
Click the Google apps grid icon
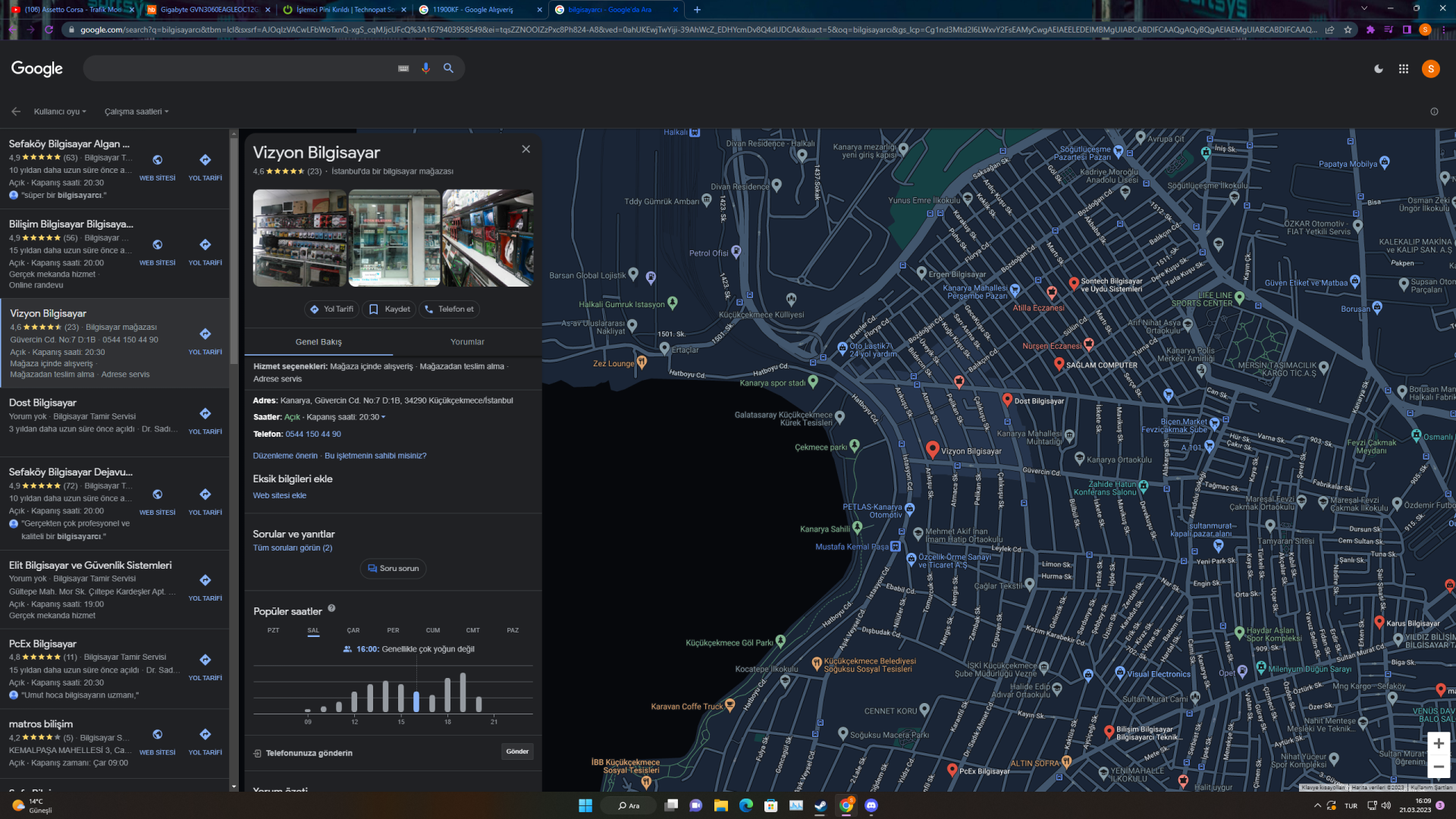[x=1404, y=69]
